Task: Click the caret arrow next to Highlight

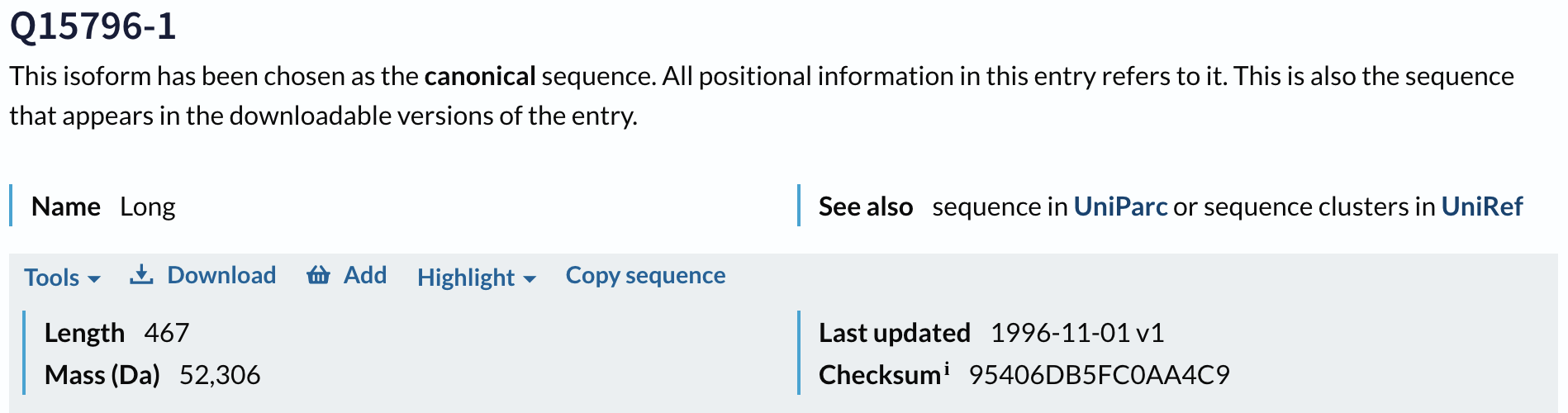Action: 530,279
